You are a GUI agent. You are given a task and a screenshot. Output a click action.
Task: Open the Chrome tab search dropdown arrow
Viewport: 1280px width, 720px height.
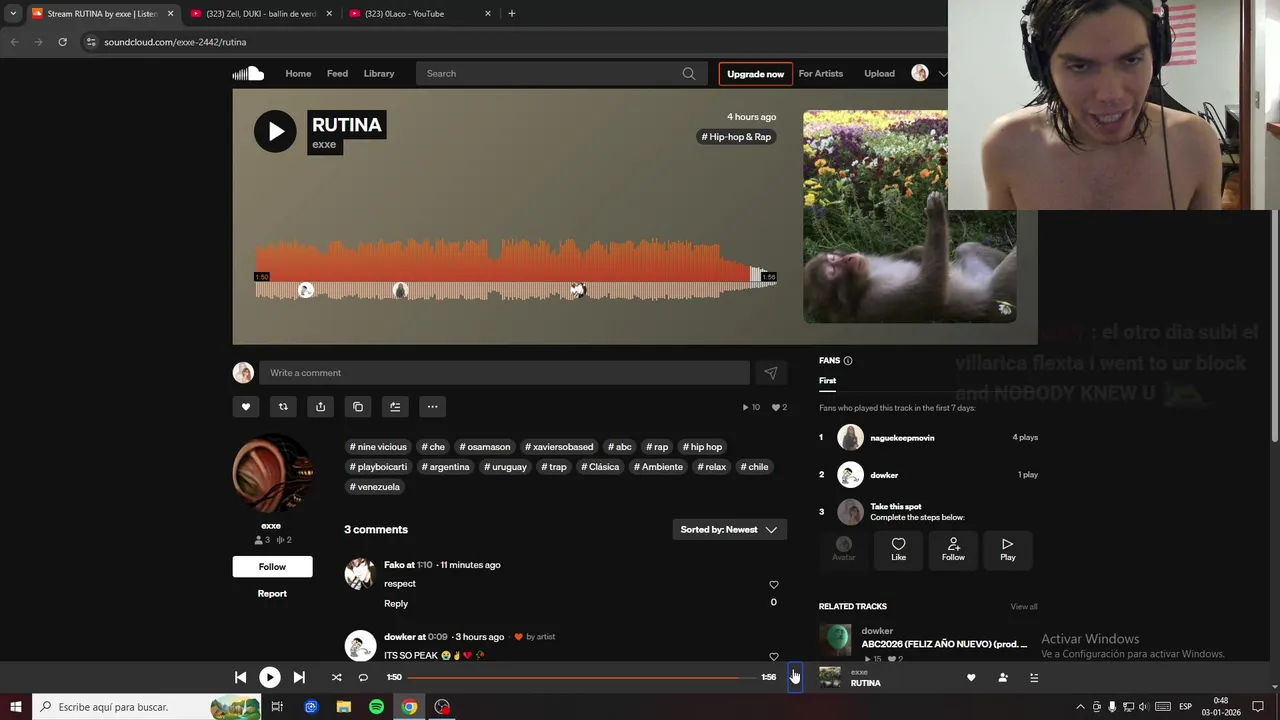tap(12, 14)
